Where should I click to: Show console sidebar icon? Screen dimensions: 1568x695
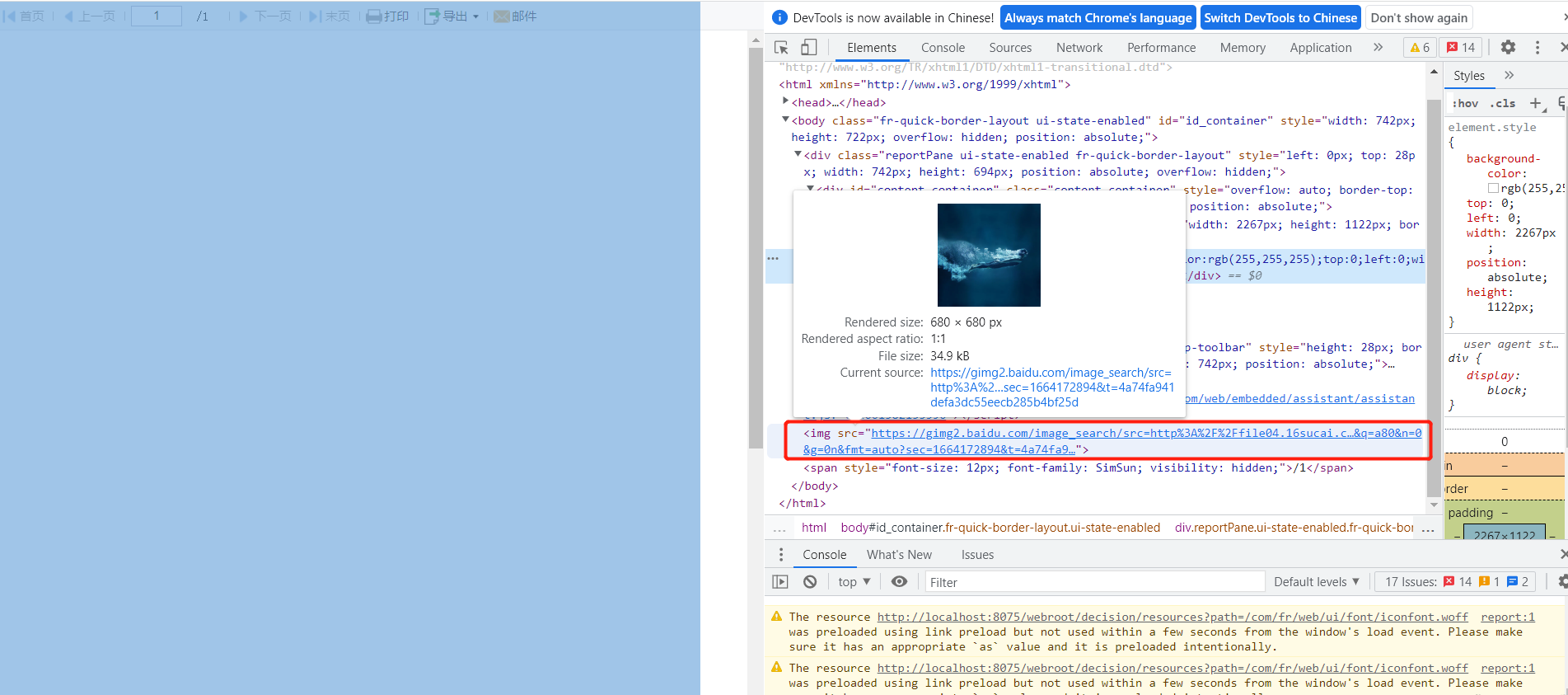779,582
